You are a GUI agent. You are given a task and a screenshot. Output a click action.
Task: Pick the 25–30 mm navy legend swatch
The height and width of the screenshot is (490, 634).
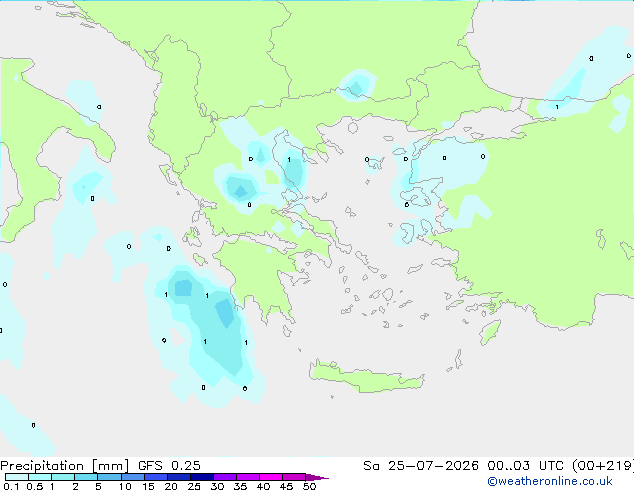(x=201, y=477)
